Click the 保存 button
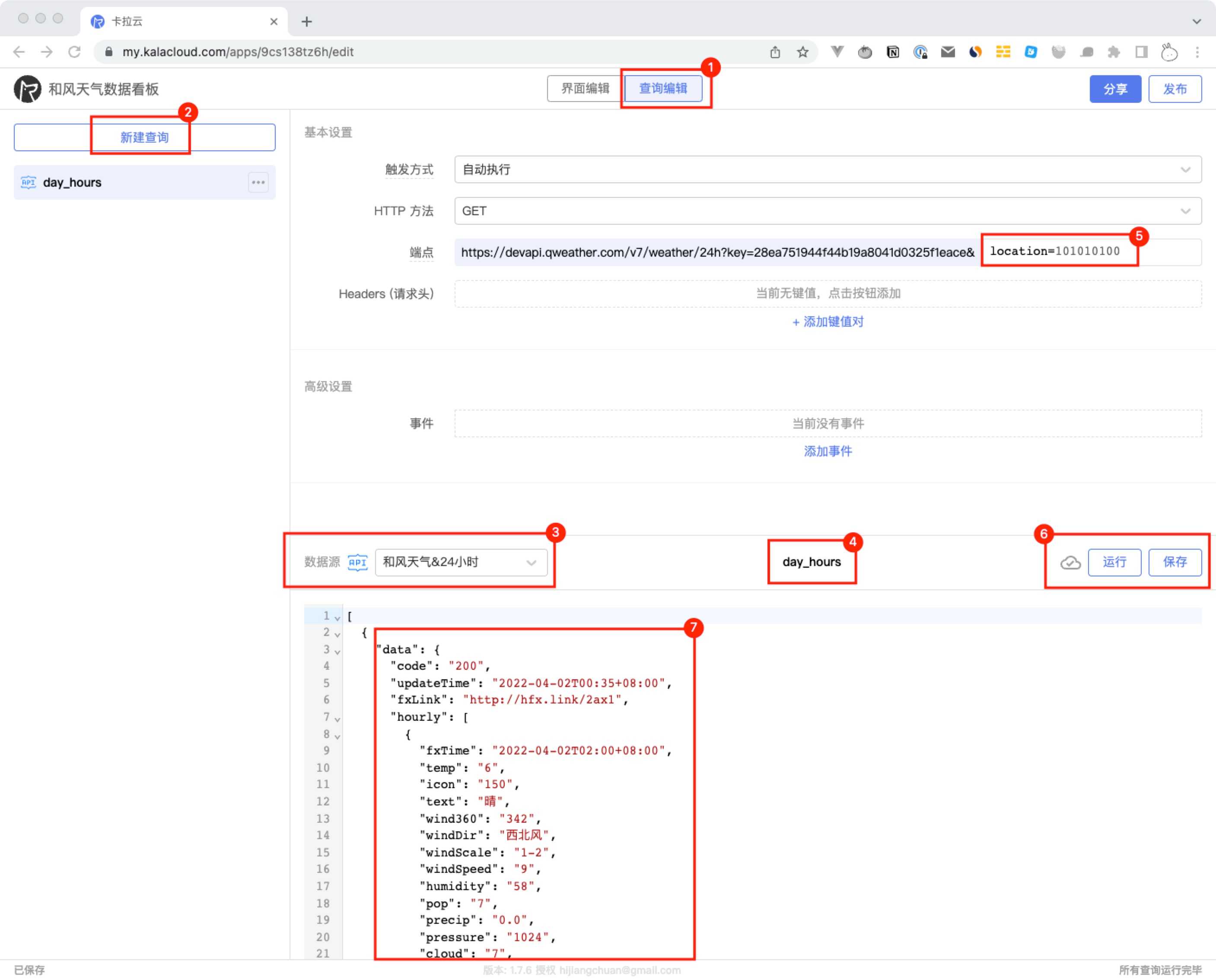The width and height of the screenshot is (1216, 980). pos(1175,562)
